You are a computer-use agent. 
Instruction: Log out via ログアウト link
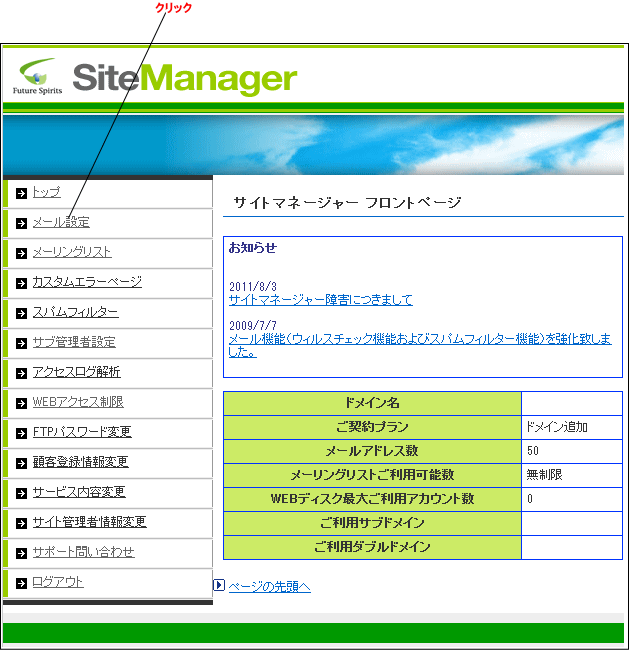58,582
